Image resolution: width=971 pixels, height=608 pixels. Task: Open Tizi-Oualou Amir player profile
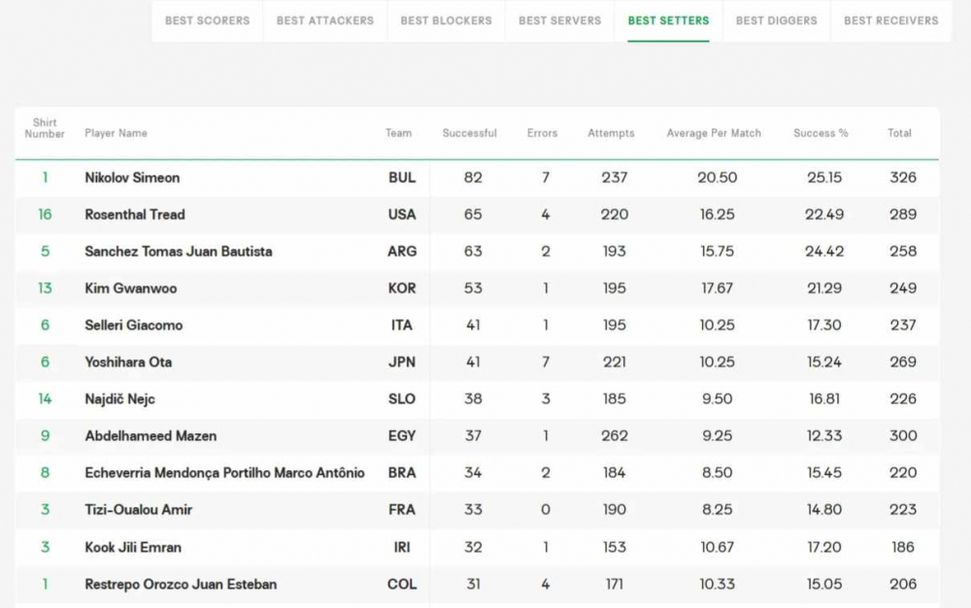138,510
